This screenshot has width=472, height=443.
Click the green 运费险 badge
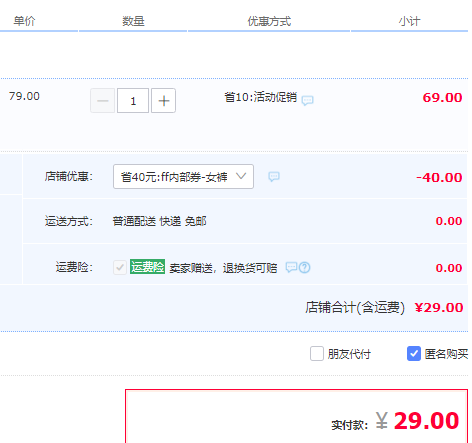(x=147, y=267)
